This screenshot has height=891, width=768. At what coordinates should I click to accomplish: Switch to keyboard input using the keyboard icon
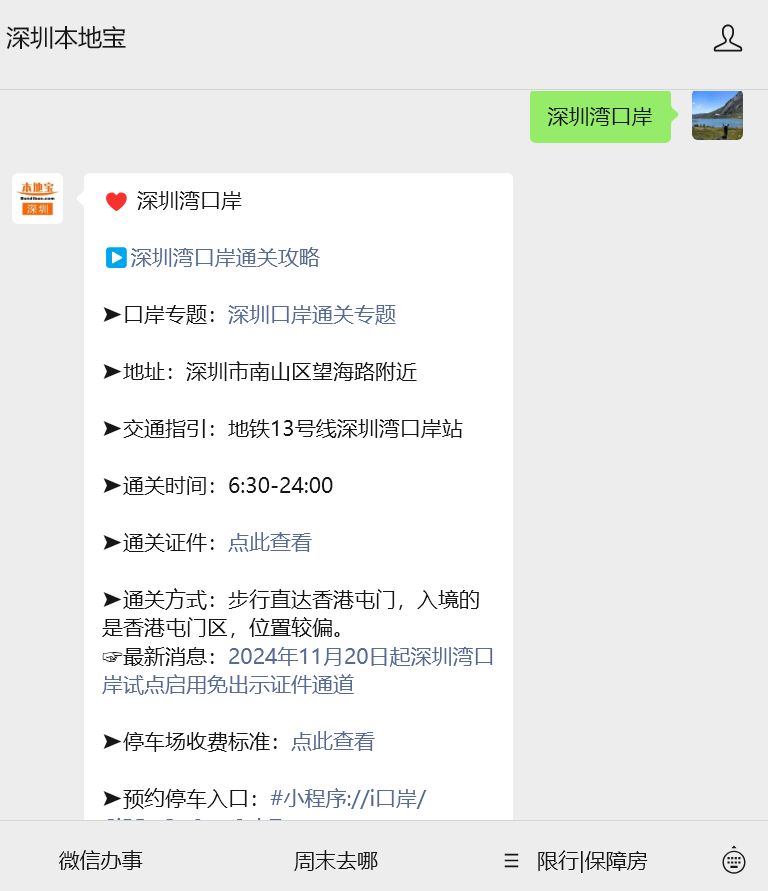pos(733,860)
